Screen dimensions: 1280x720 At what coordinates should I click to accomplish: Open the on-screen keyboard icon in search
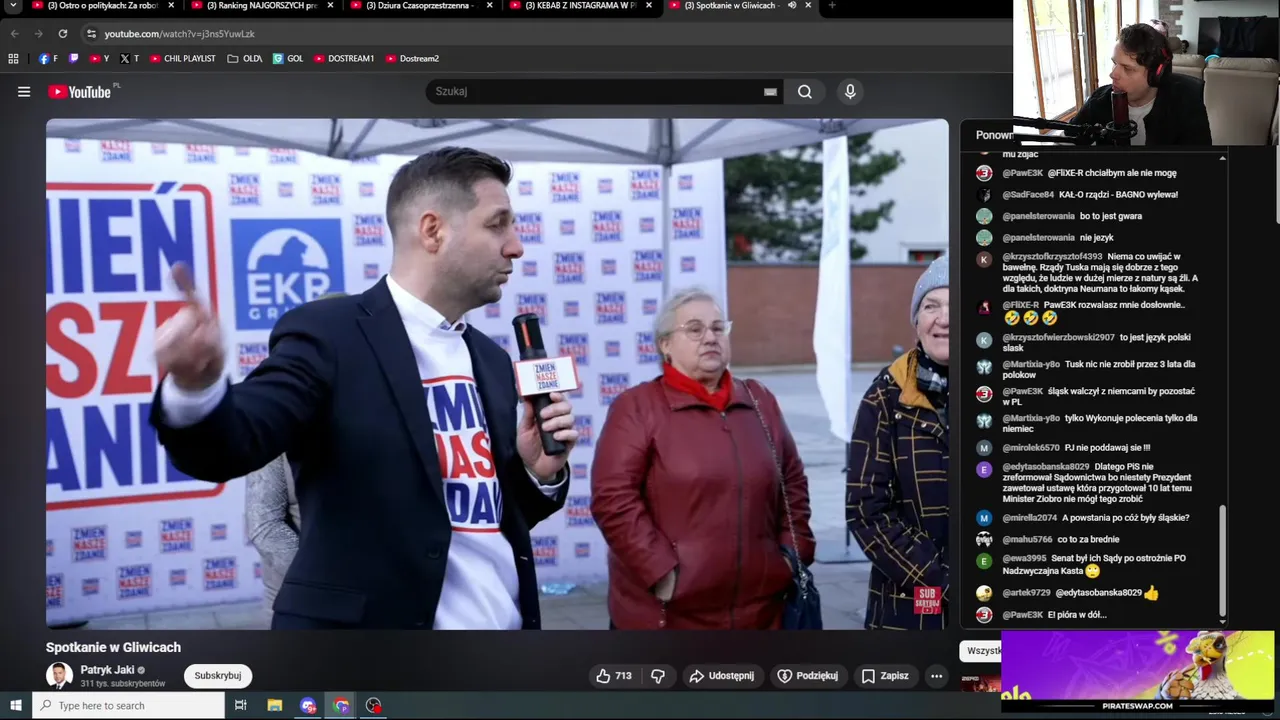(770, 92)
